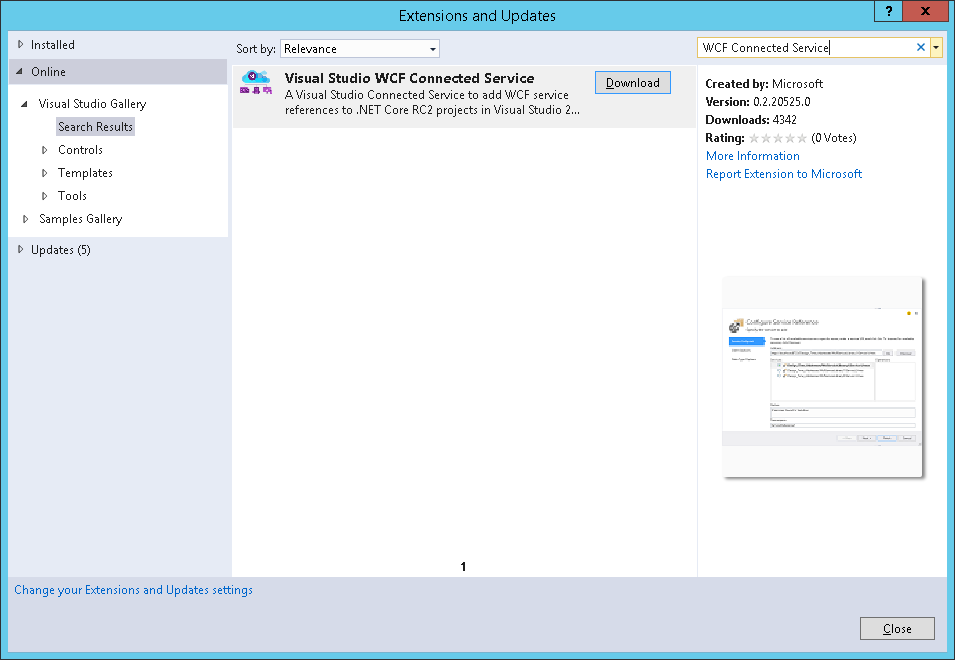
Task: Click the Created by: Microsoft text
Action: point(764,84)
